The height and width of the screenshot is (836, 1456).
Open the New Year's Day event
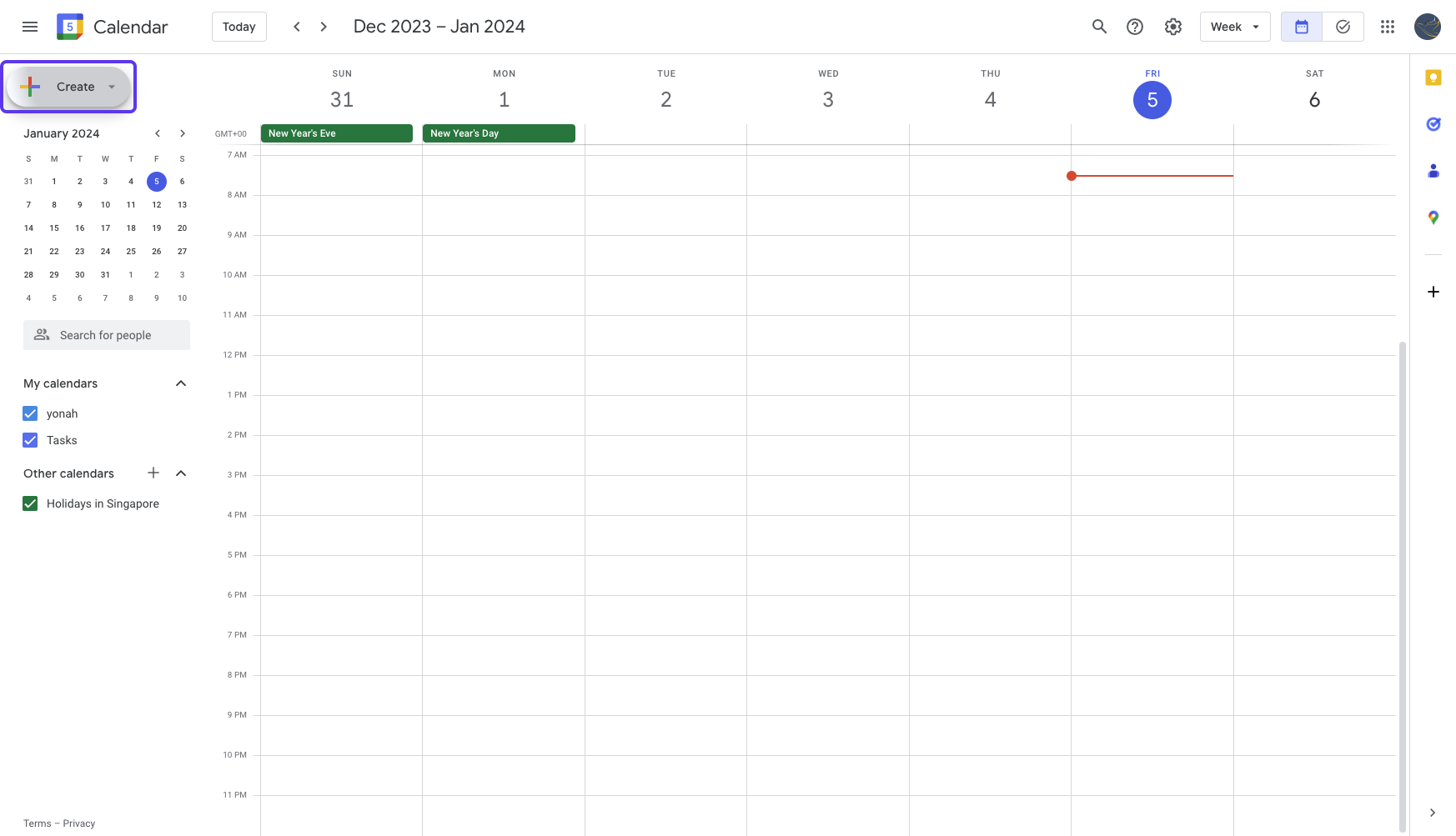tap(499, 133)
